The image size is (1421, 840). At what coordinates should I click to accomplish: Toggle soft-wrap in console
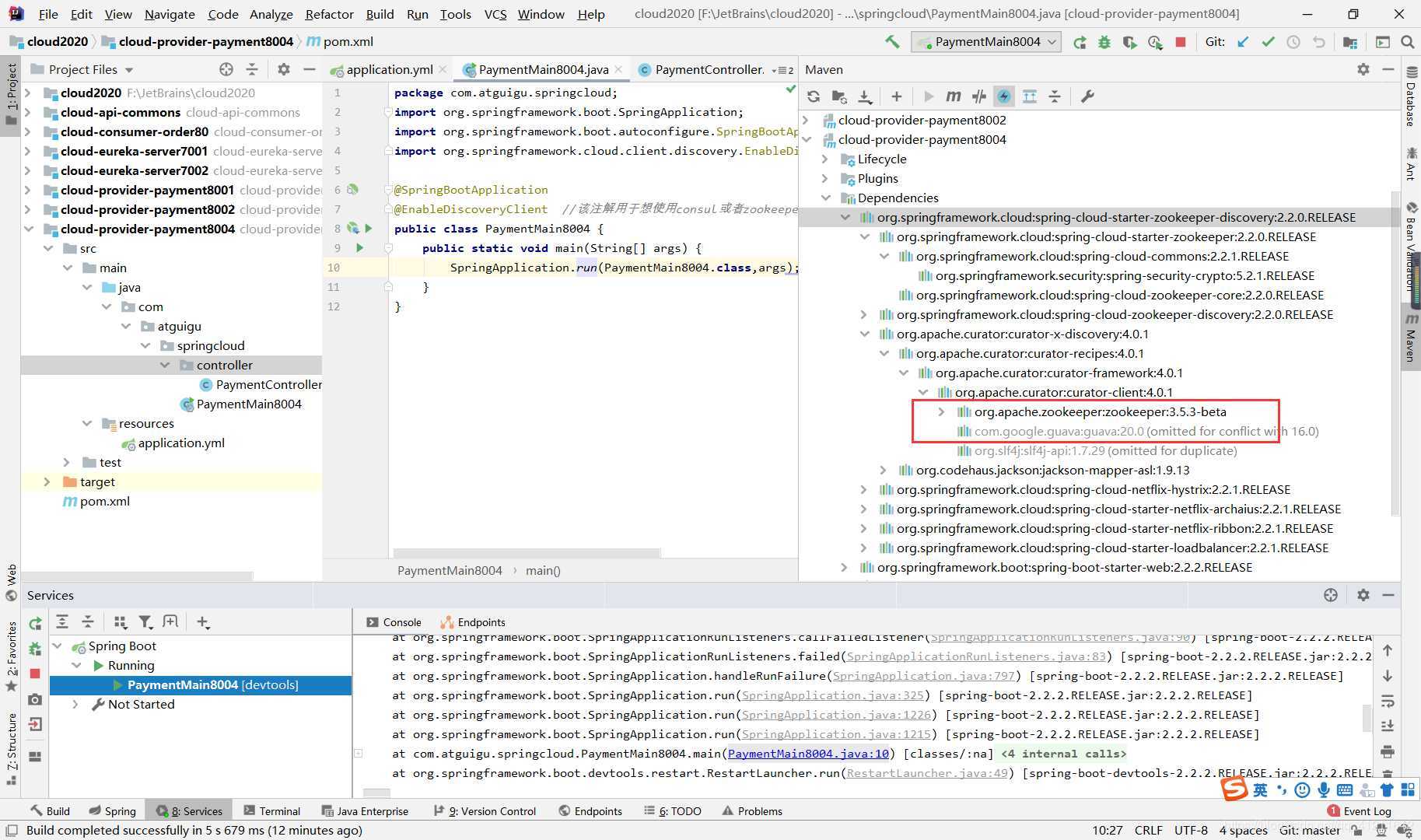tap(1388, 701)
